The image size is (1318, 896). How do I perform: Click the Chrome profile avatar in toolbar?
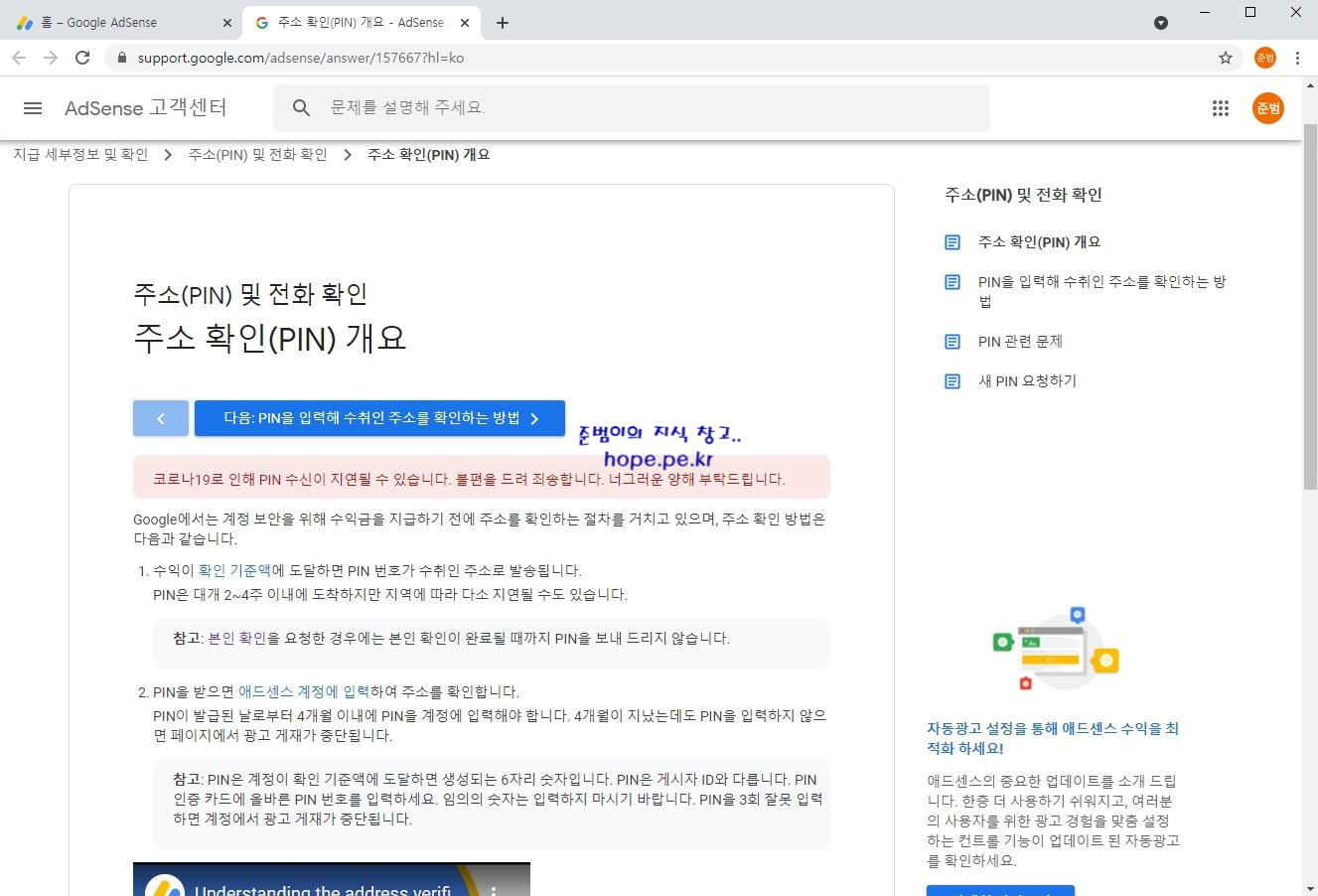tap(1264, 58)
